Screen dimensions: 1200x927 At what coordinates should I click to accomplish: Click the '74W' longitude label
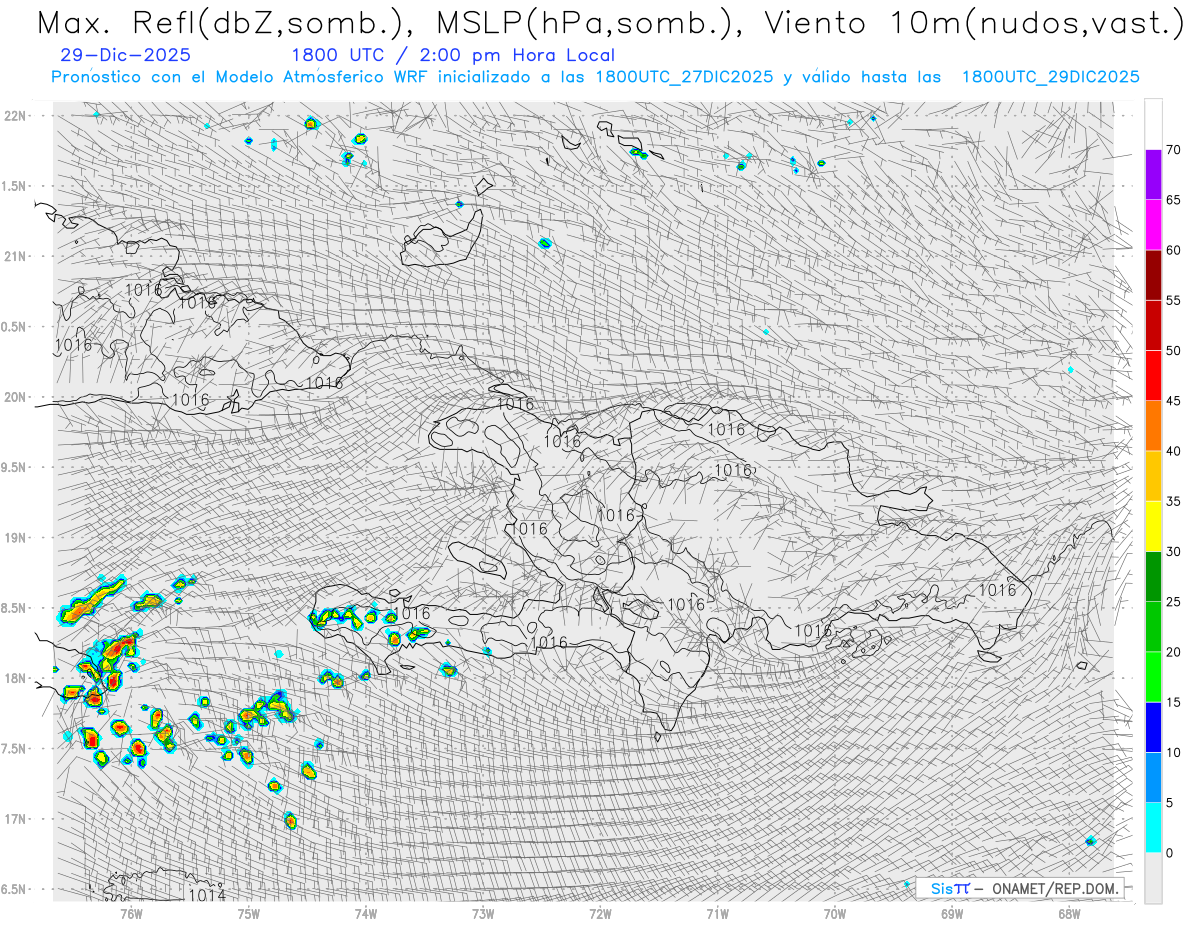click(366, 912)
